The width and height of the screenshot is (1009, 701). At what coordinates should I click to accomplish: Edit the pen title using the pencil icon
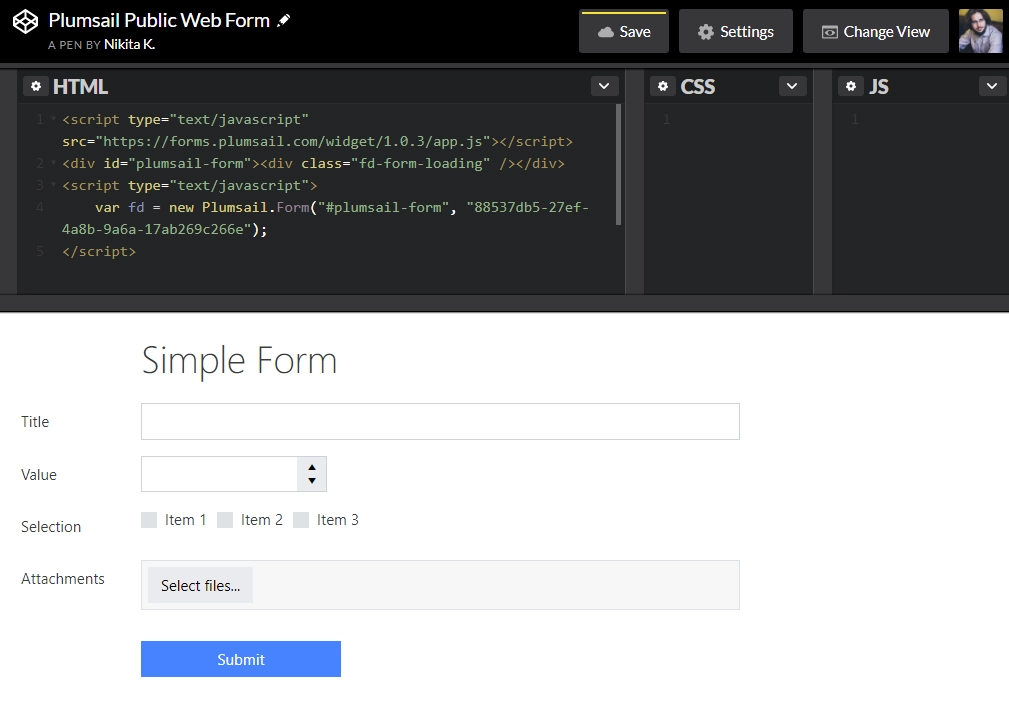point(283,18)
